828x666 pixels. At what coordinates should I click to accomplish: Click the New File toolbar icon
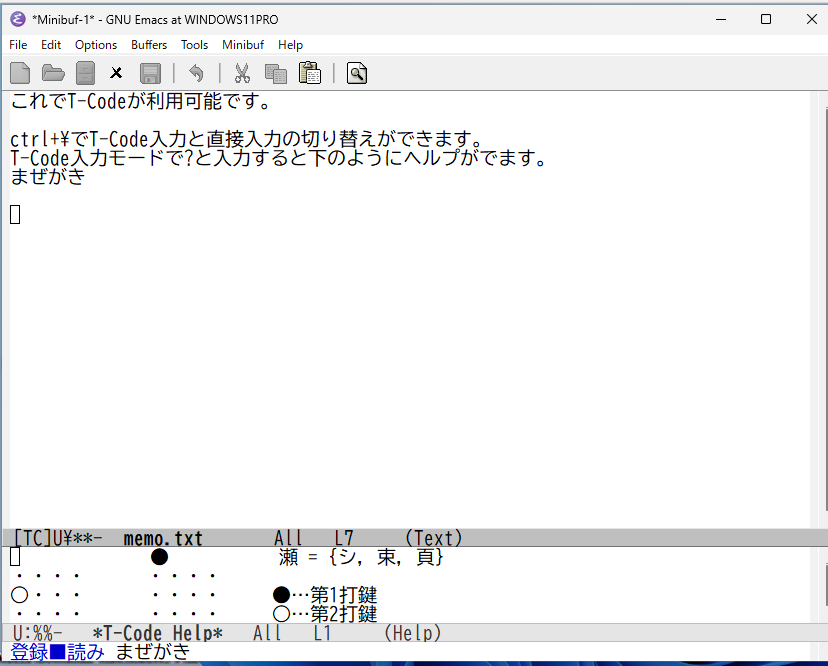click(x=20, y=73)
